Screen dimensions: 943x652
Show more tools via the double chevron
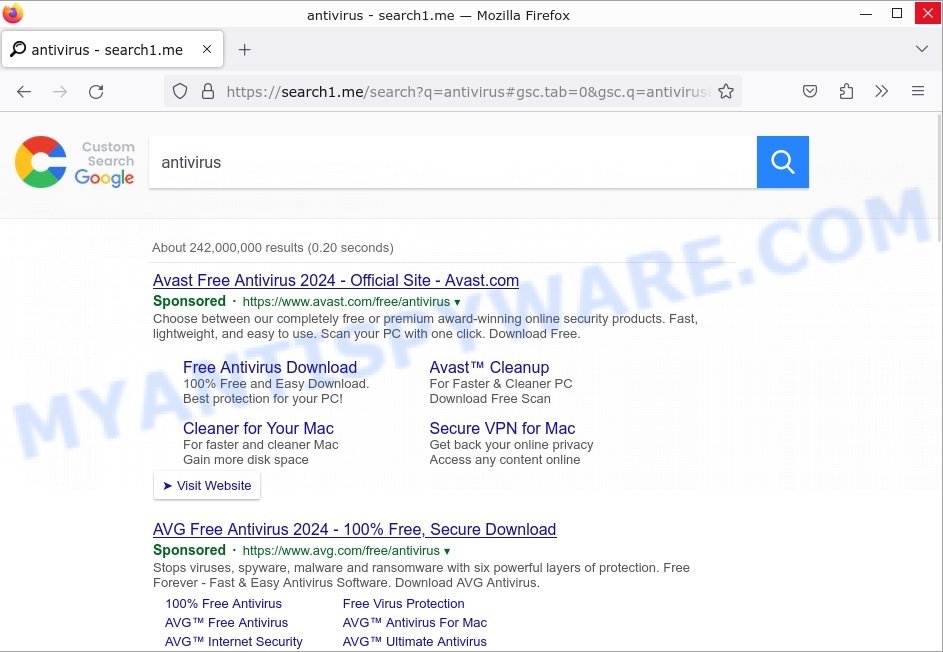pos(882,91)
